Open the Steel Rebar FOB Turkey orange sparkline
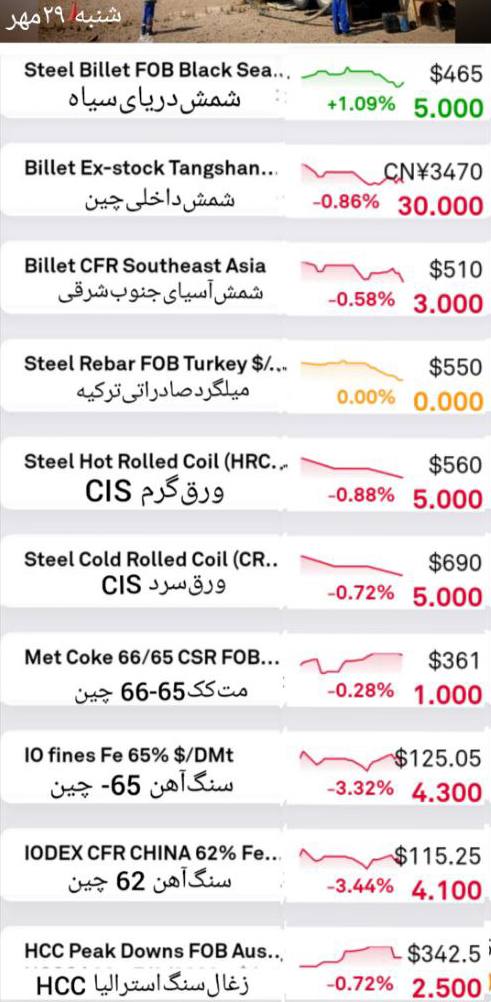 [352, 370]
